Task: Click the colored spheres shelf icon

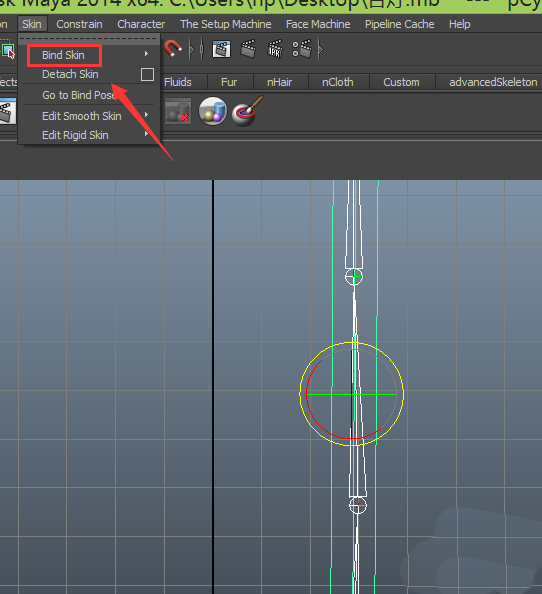Action: coord(213,111)
